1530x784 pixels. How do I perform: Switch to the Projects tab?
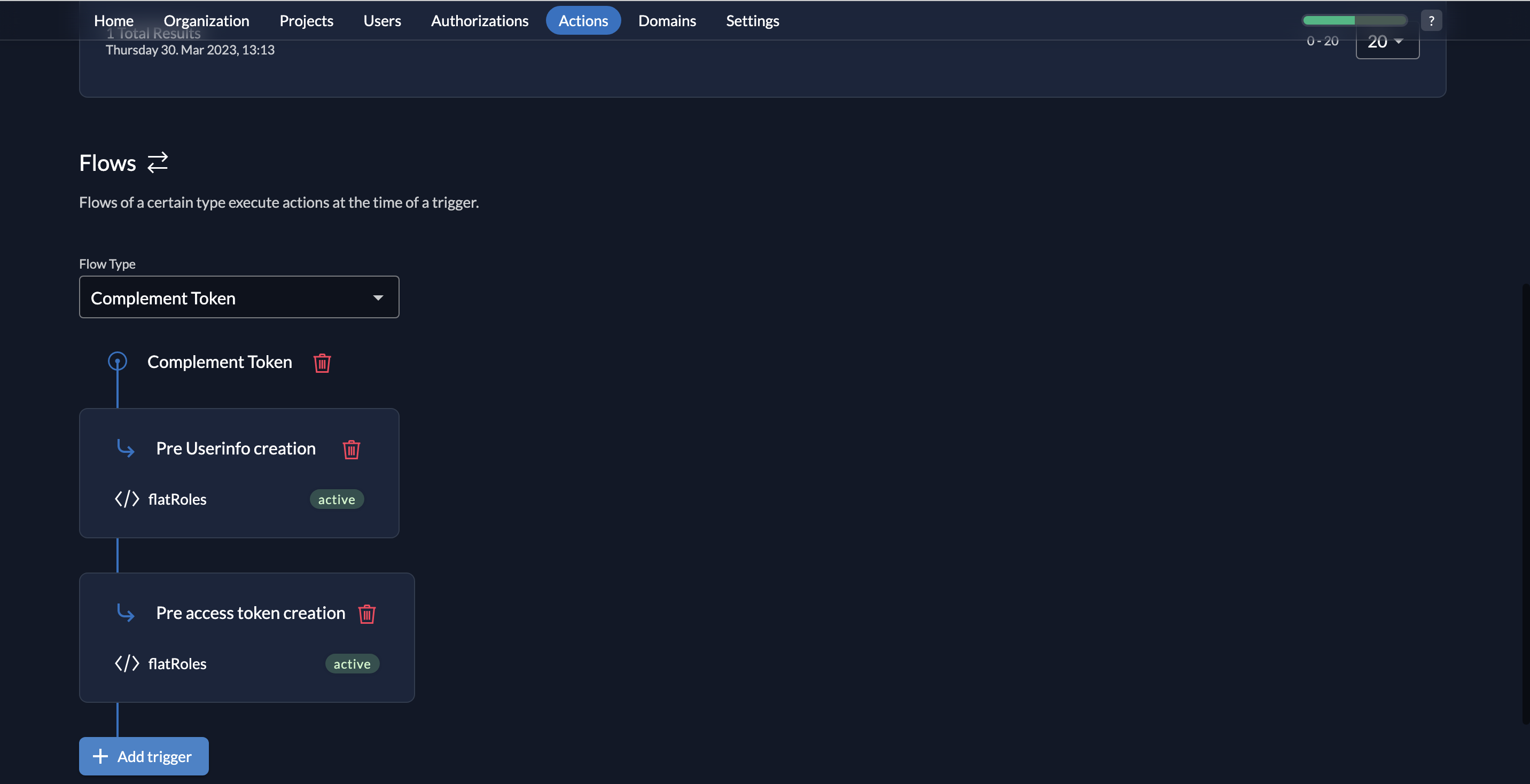pos(306,21)
